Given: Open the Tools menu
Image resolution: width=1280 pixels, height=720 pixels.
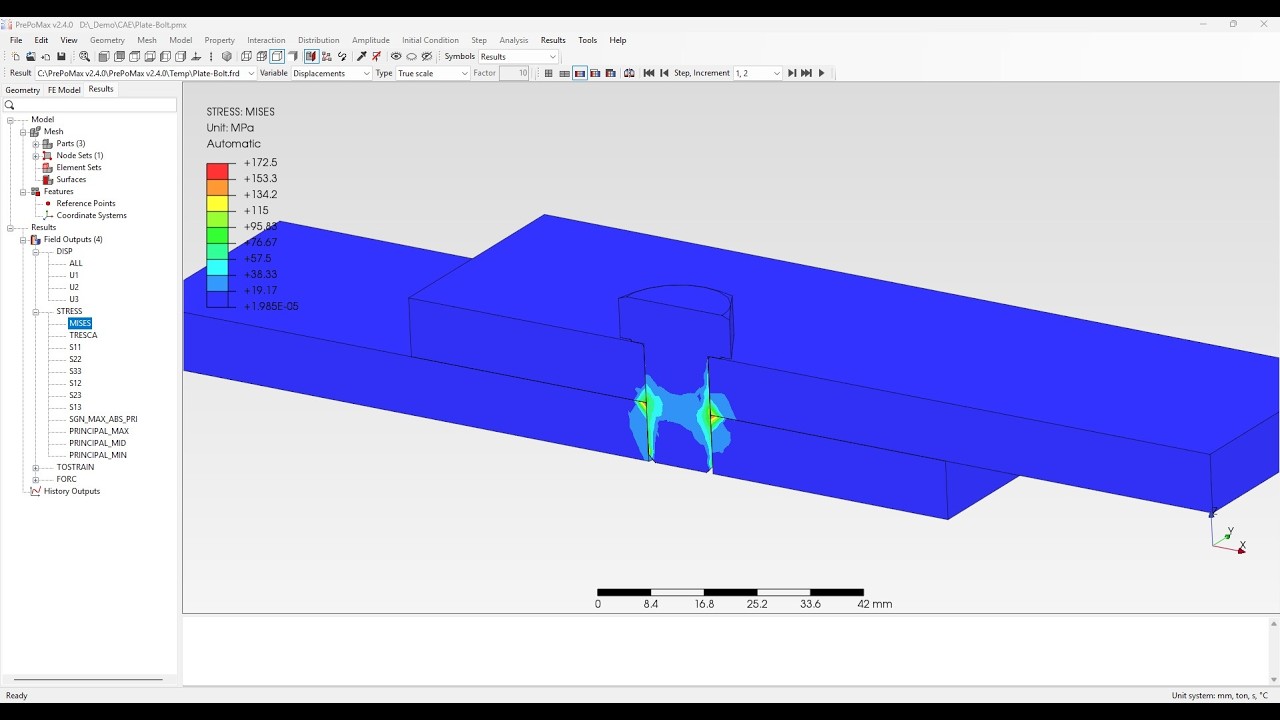Looking at the screenshot, I should pos(588,40).
